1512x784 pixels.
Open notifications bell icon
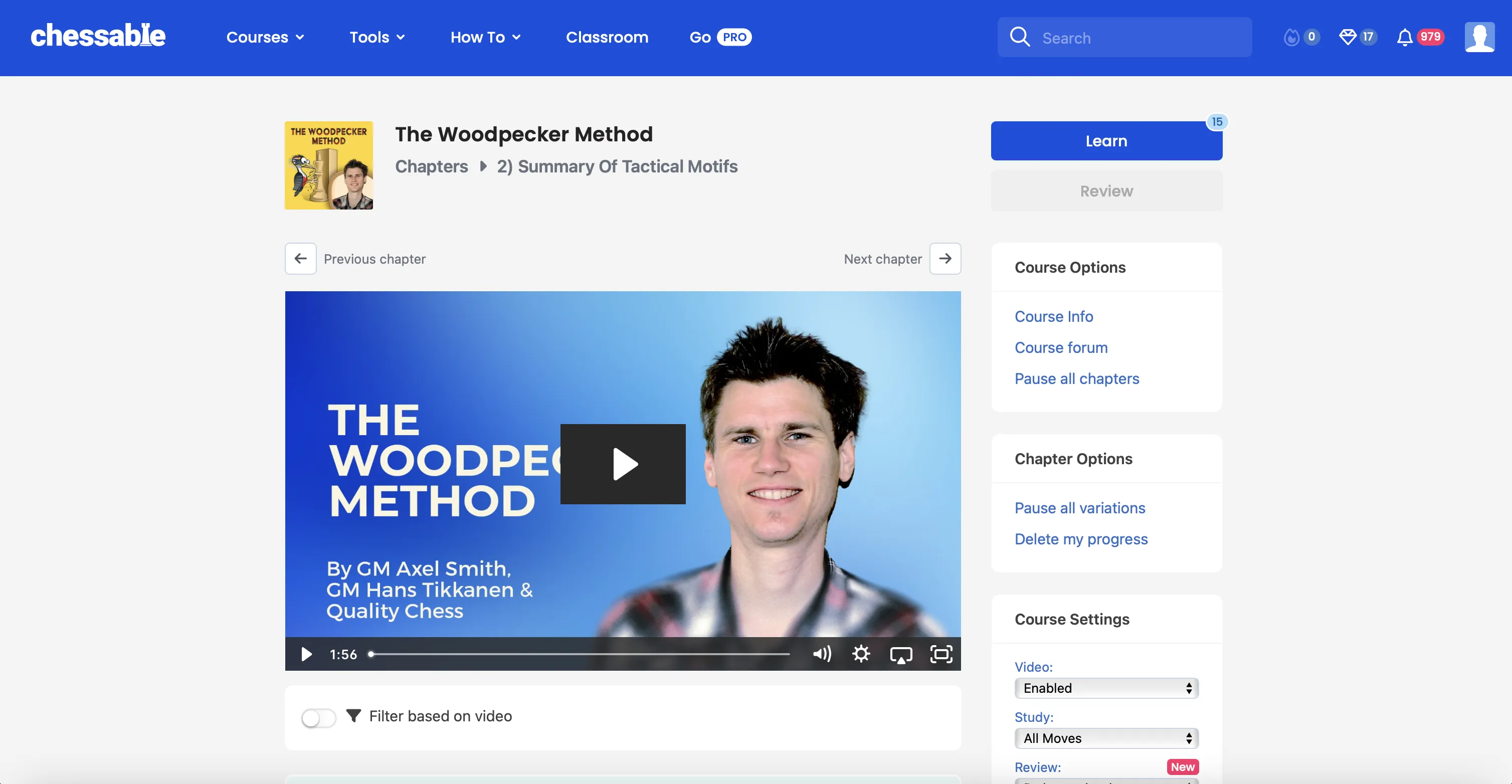pos(1404,37)
